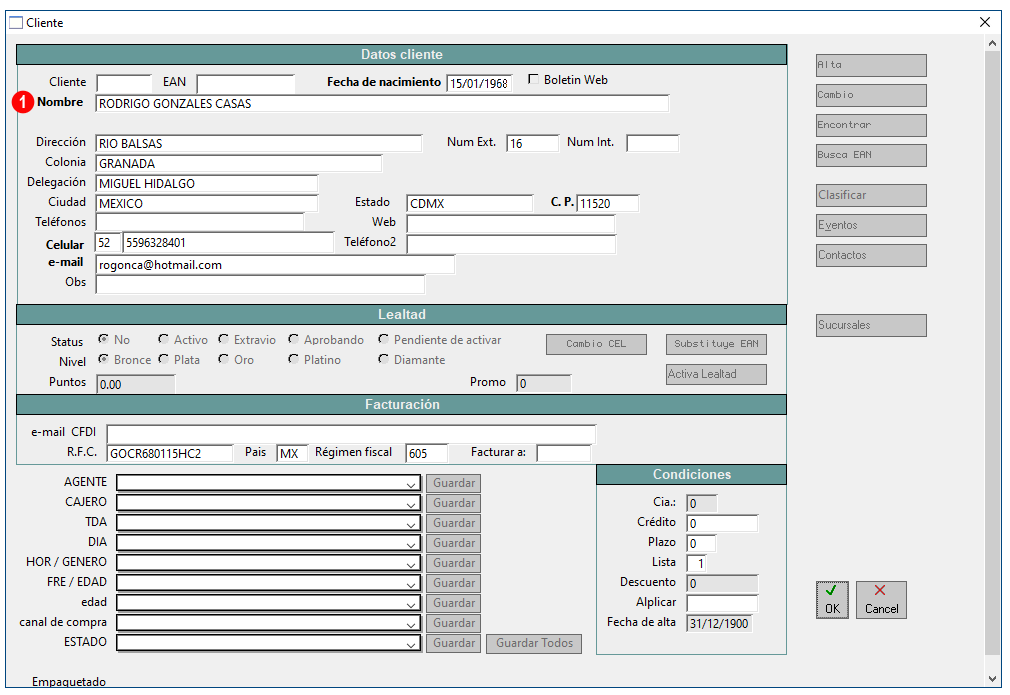
Task: Click the OK button with green checkmark
Action: click(x=832, y=600)
